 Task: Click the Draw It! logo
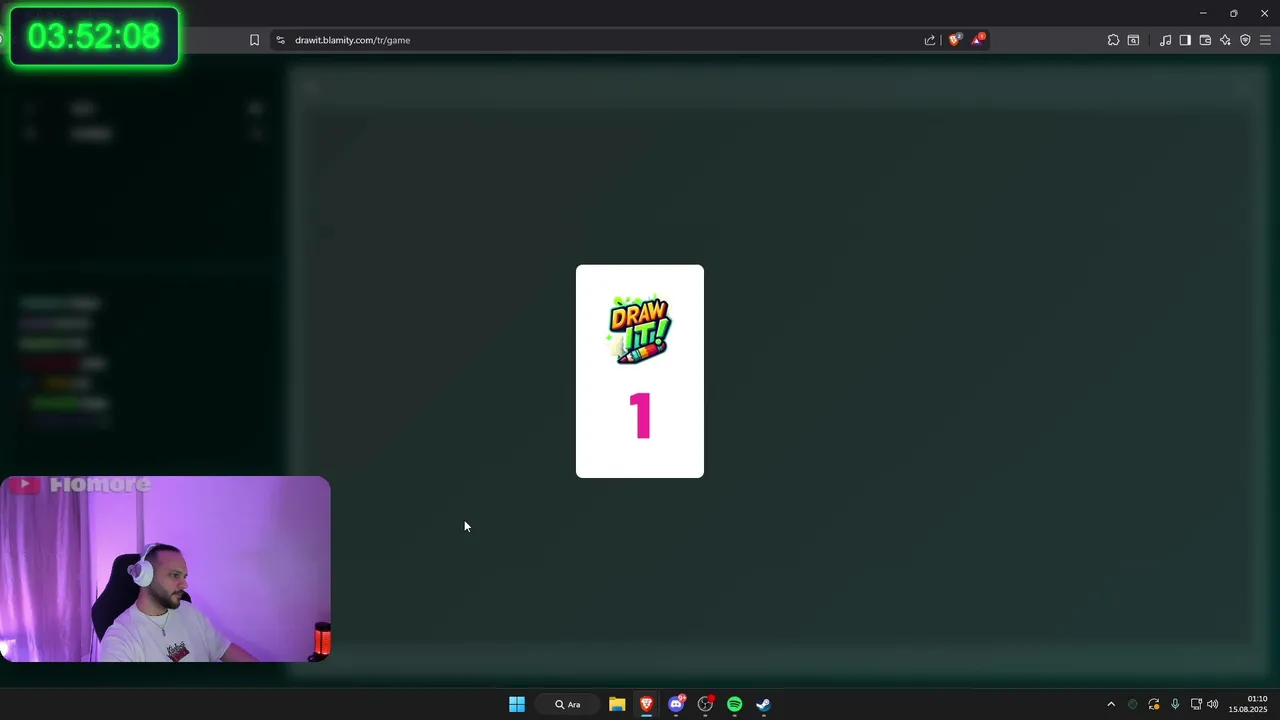point(640,330)
